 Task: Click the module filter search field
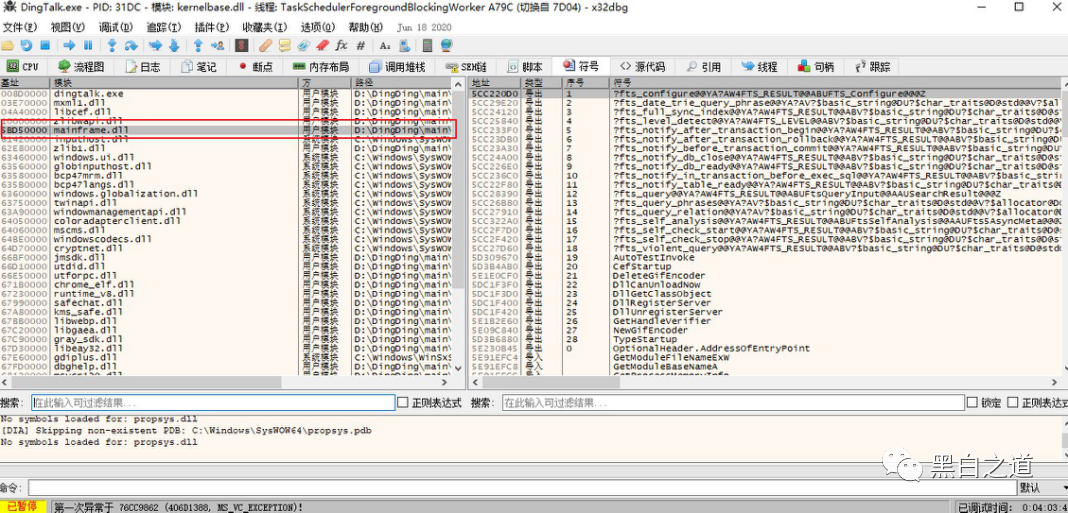pos(213,403)
